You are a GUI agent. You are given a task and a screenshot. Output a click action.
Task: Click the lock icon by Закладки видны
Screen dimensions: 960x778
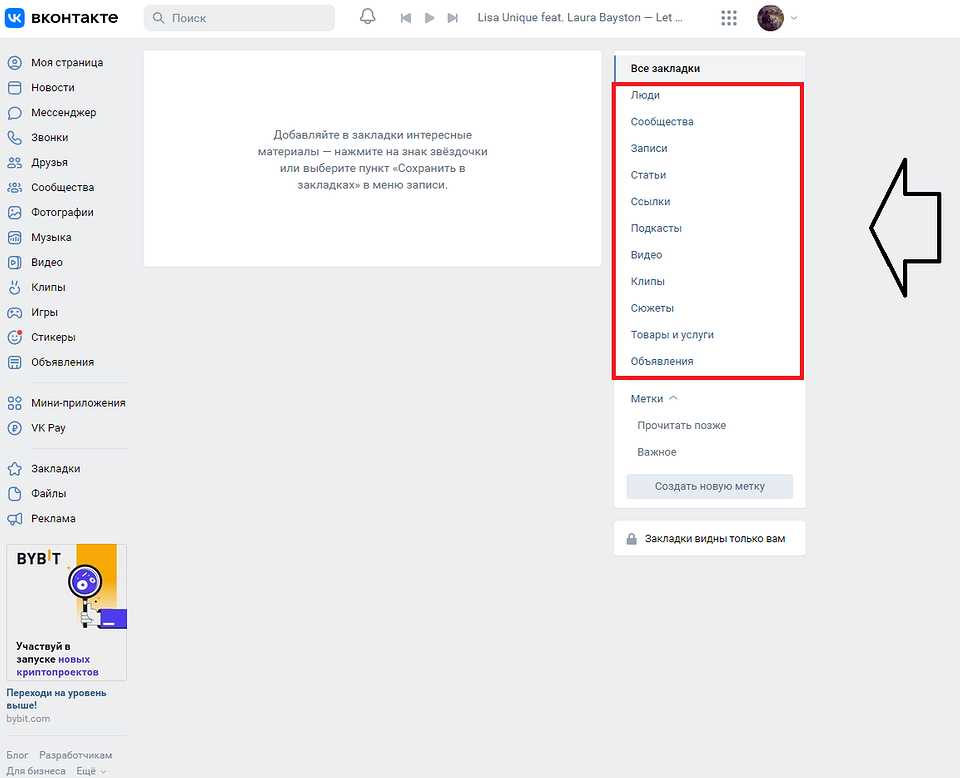point(631,539)
